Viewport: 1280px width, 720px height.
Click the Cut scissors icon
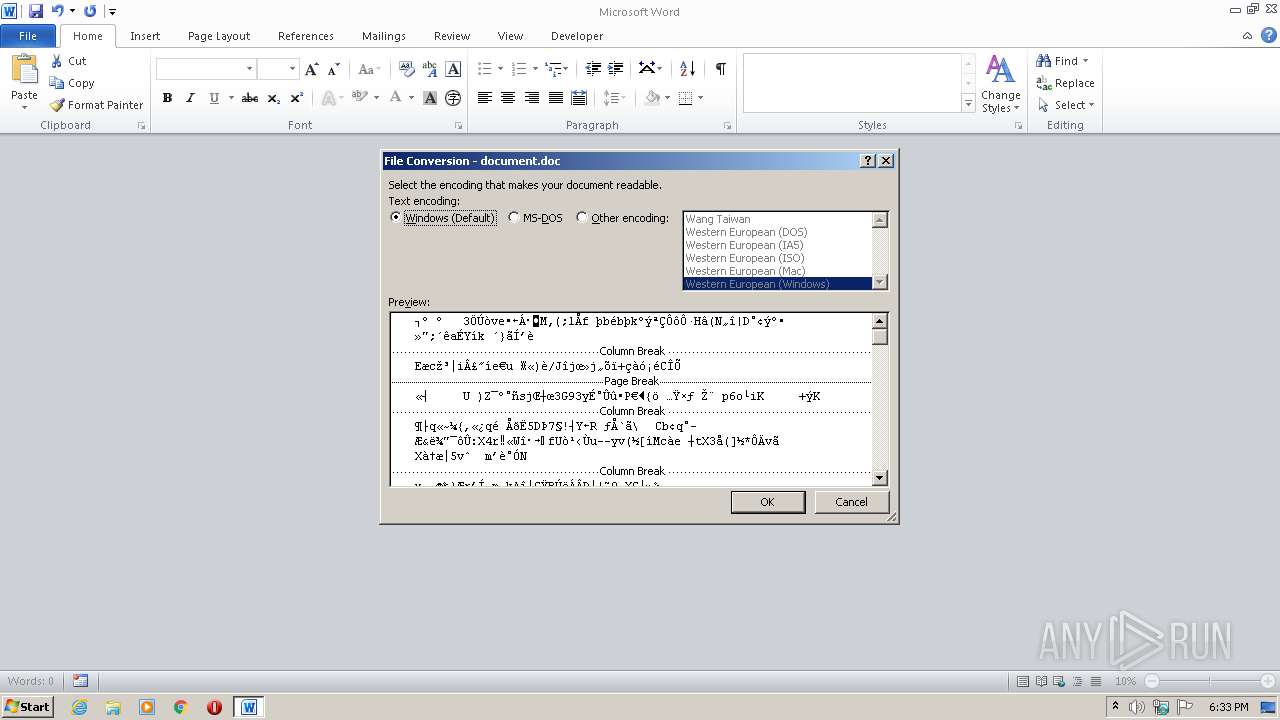[x=57, y=61]
